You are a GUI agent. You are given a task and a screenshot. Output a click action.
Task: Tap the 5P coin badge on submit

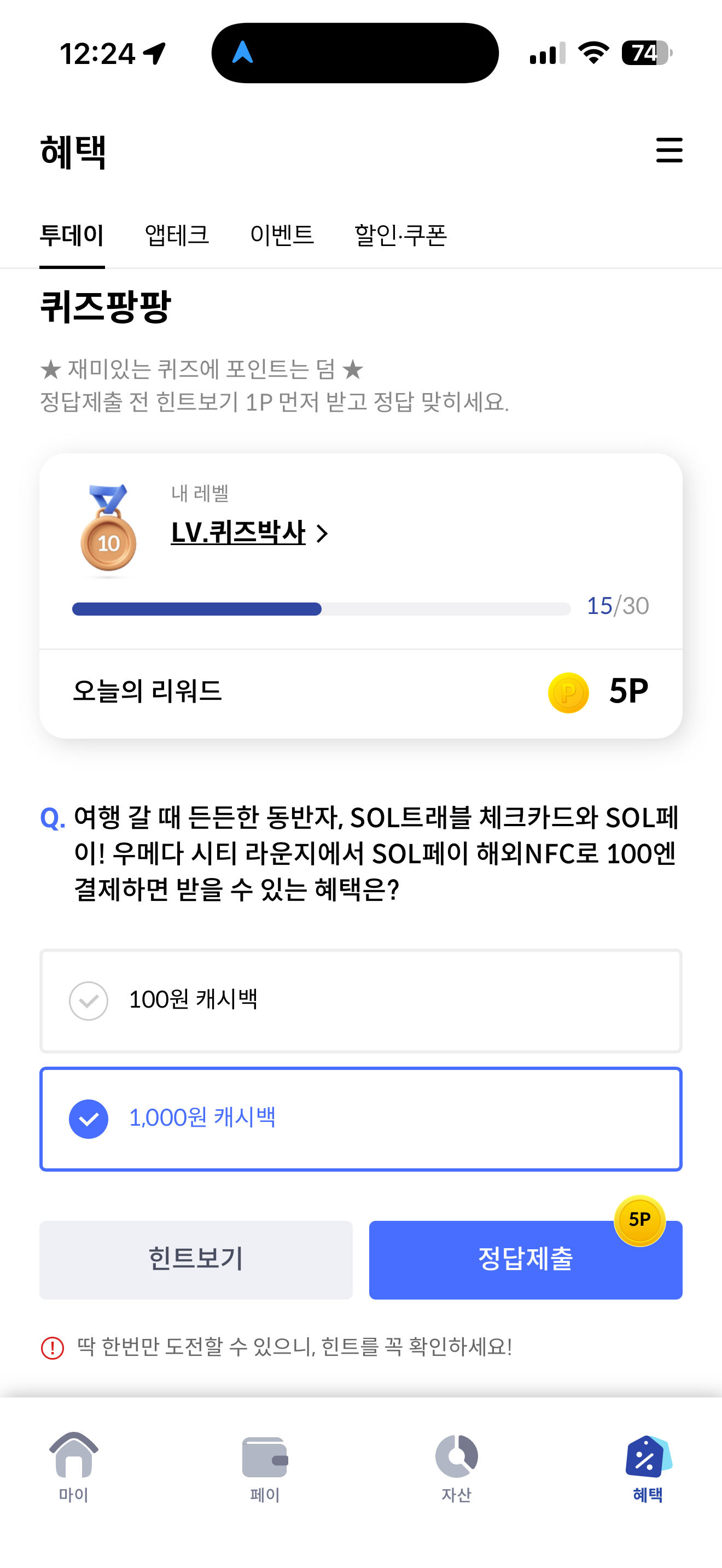click(639, 1220)
